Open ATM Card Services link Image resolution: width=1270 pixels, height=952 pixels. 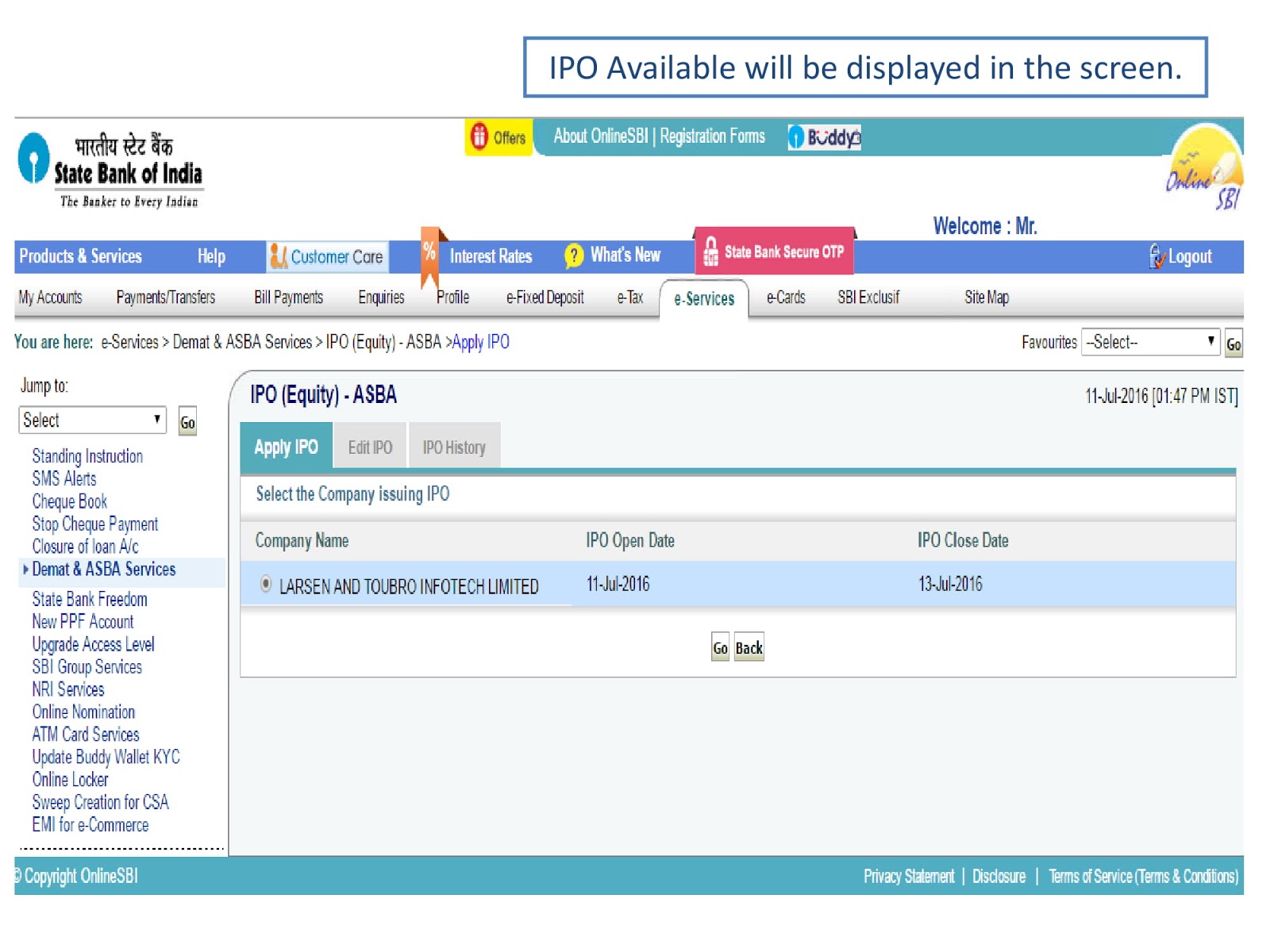(86, 735)
